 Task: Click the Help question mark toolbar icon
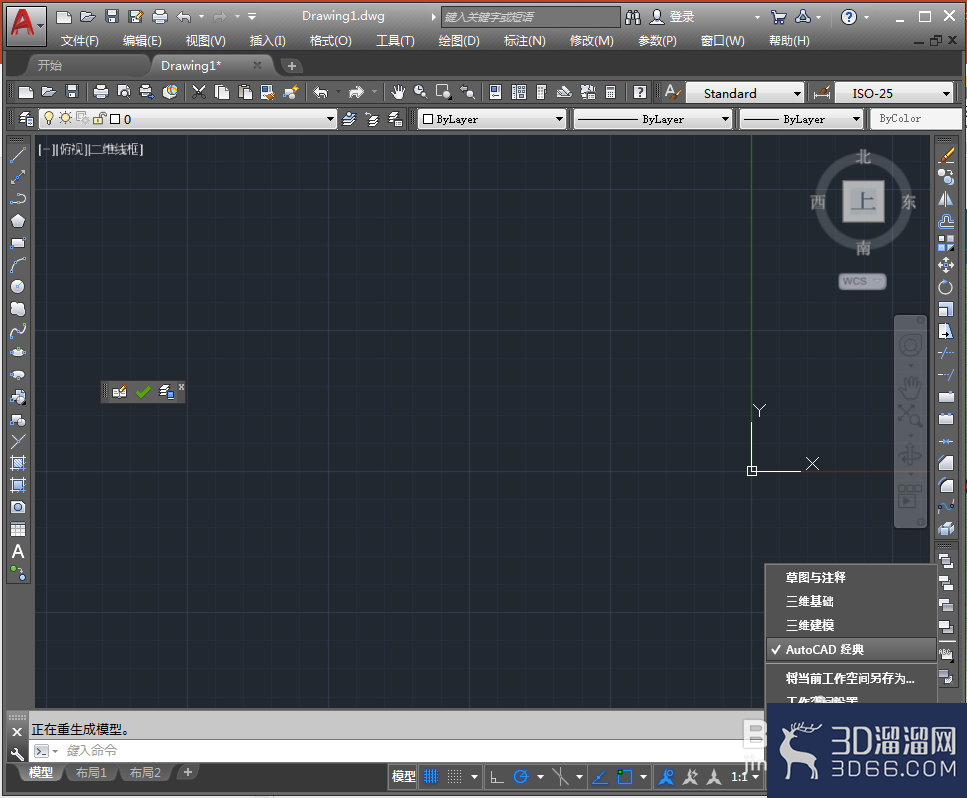(640, 93)
